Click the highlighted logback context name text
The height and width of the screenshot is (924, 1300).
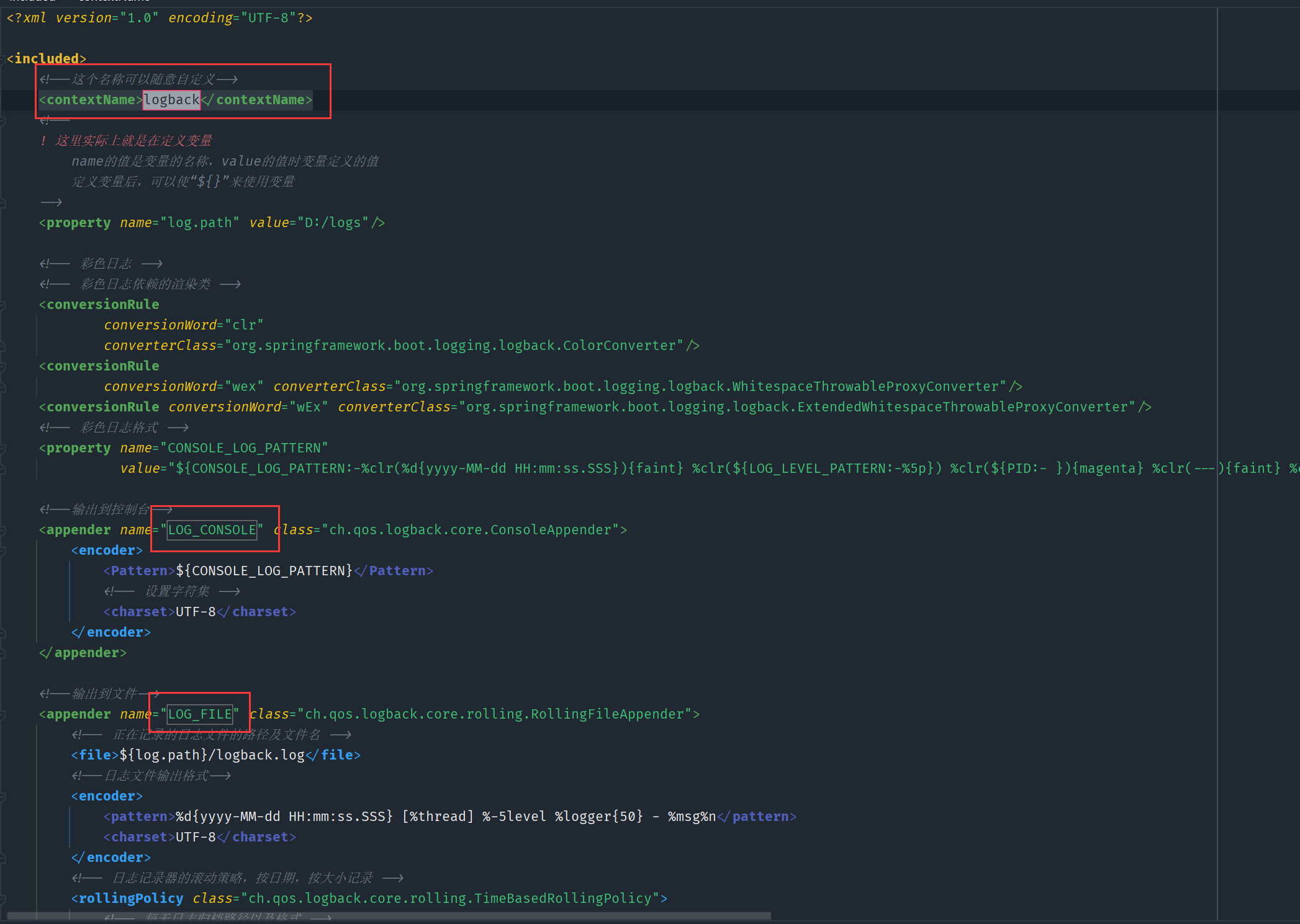pyautogui.click(x=171, y=100)
